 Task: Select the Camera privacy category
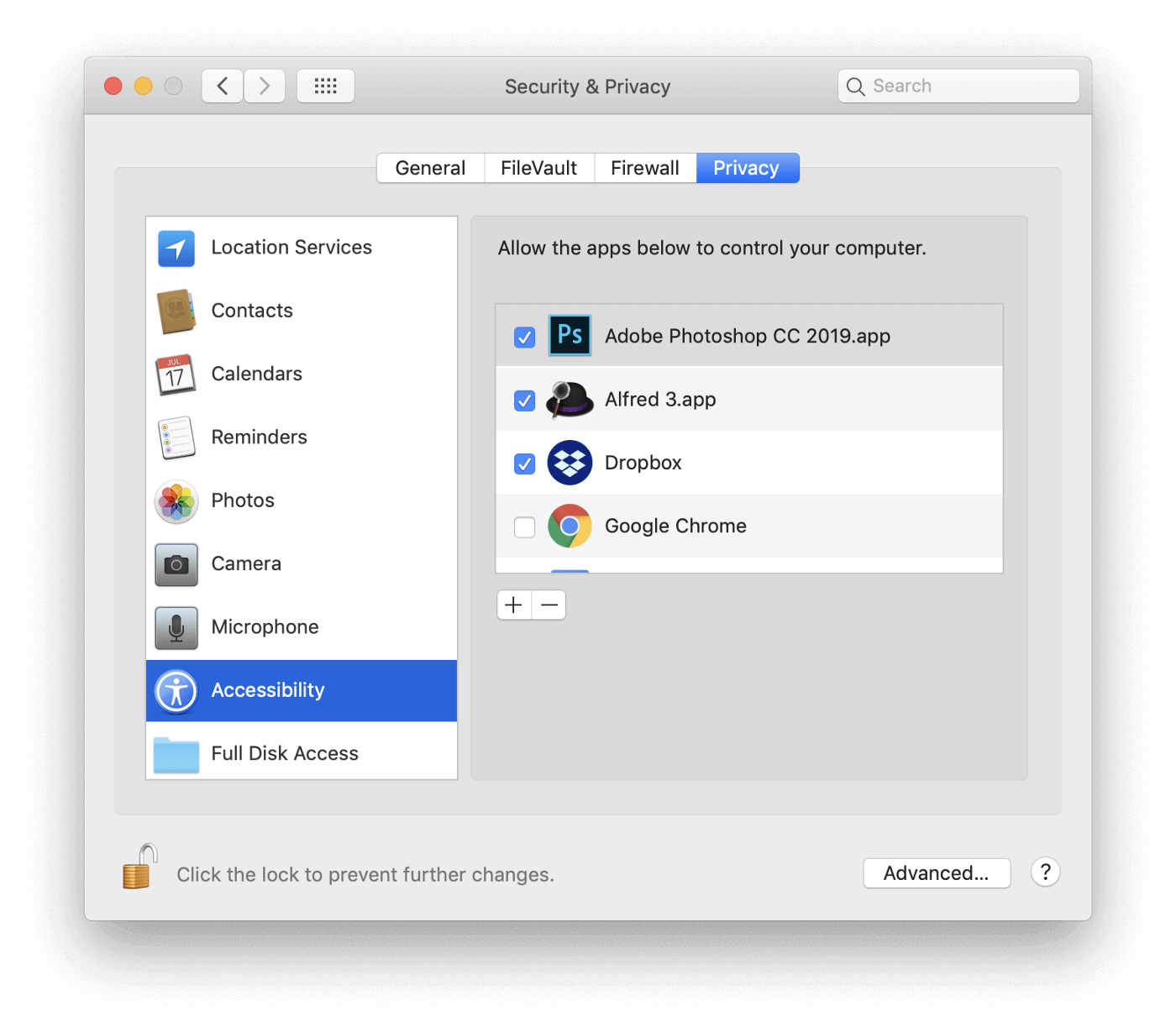[246, 563]
